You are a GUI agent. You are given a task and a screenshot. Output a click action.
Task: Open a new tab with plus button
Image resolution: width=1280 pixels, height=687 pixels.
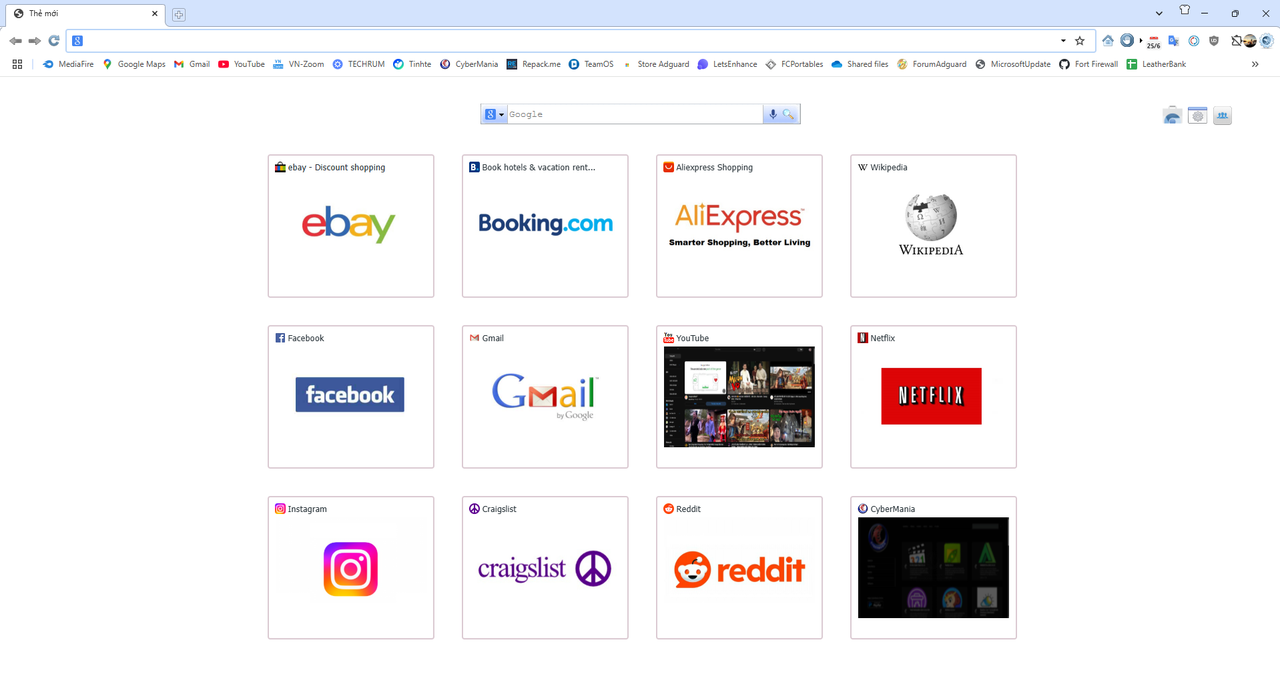pos(179,14)
